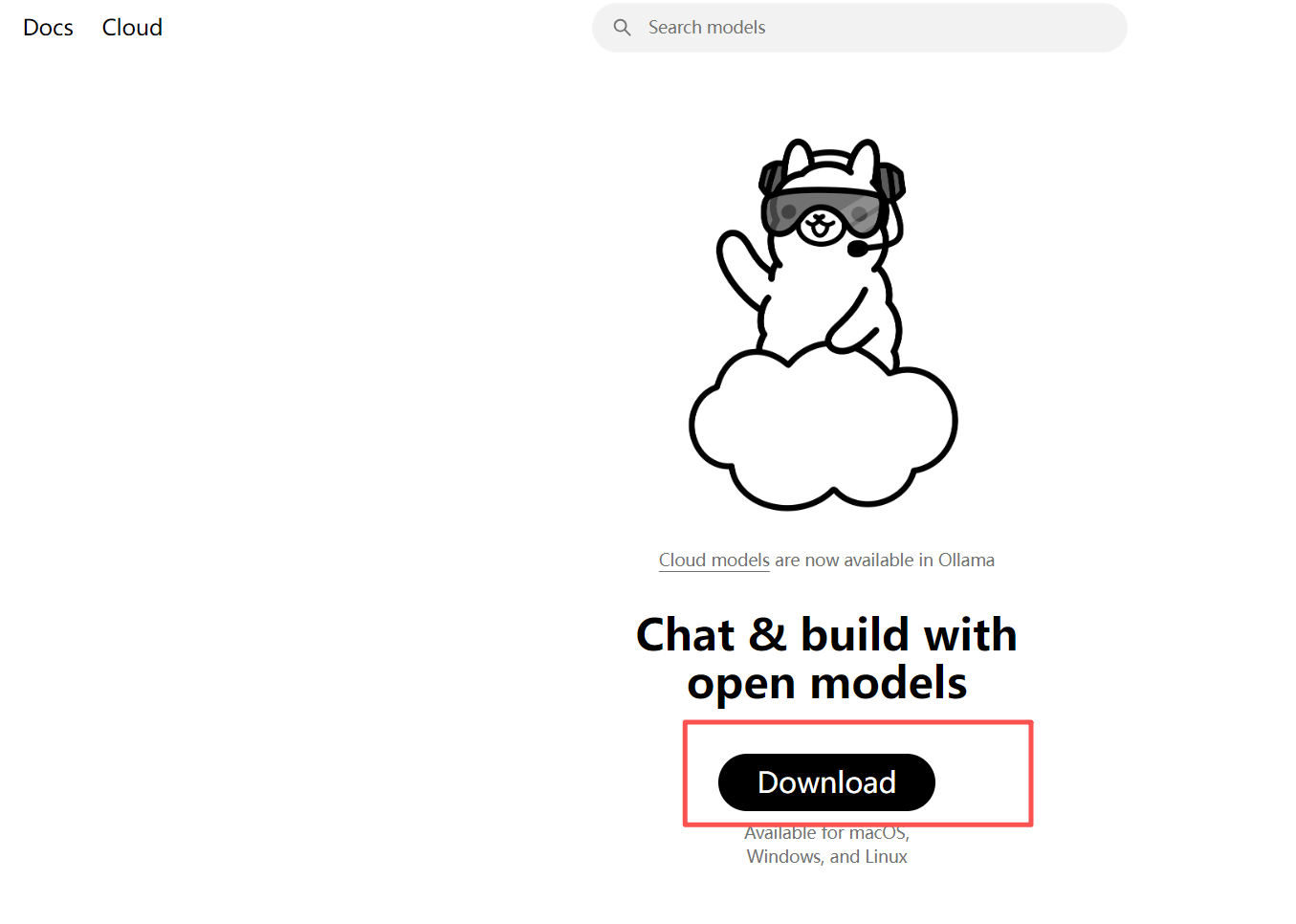Click the 'Windows, and Linux' availability text
The width and height of the screenshot is (1296, 924).
tap(826, 857)
